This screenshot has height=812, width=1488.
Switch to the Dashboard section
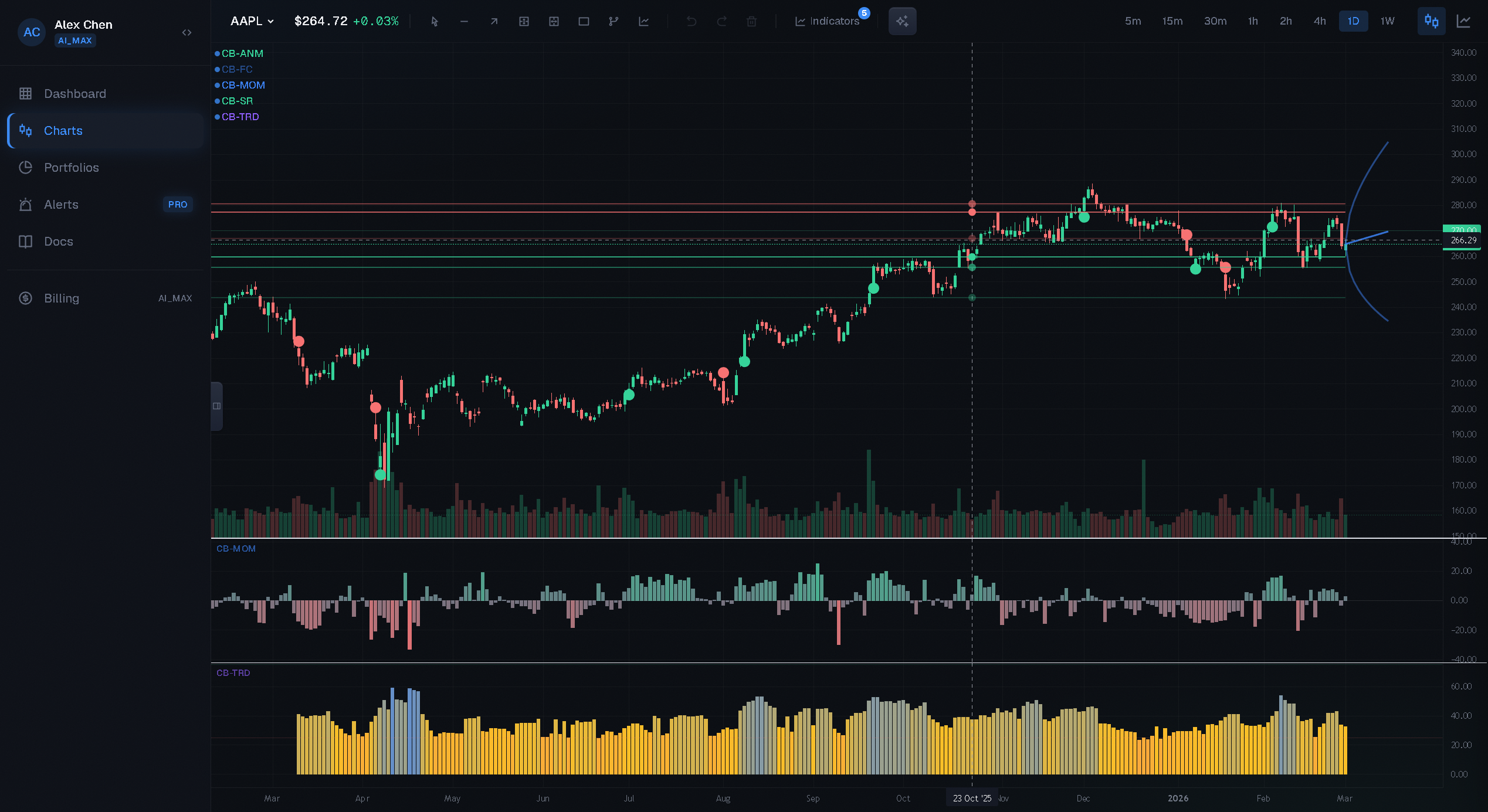pyautogui.click(x=74, y=93)
